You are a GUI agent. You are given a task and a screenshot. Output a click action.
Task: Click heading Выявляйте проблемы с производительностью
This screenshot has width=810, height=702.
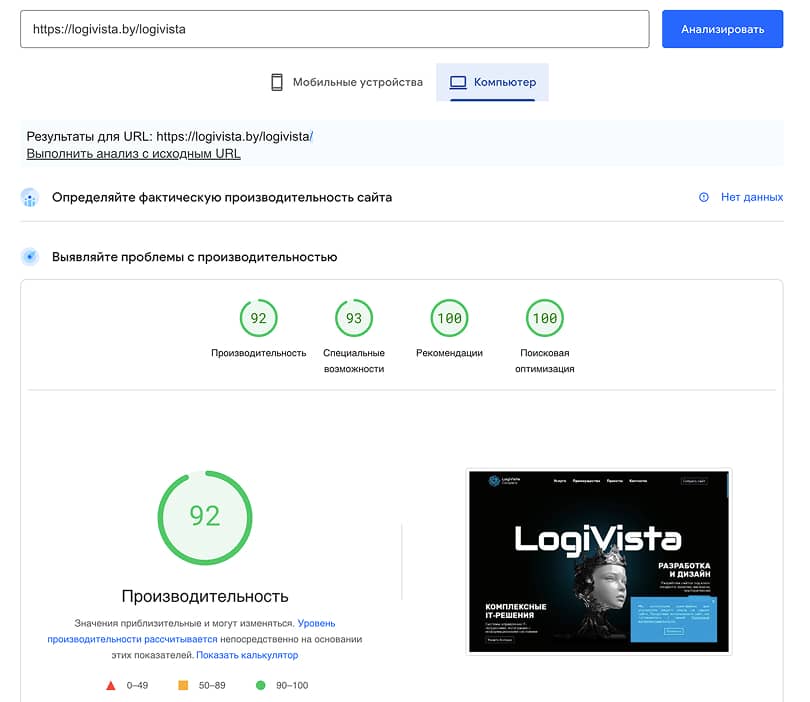pos(194,257)
